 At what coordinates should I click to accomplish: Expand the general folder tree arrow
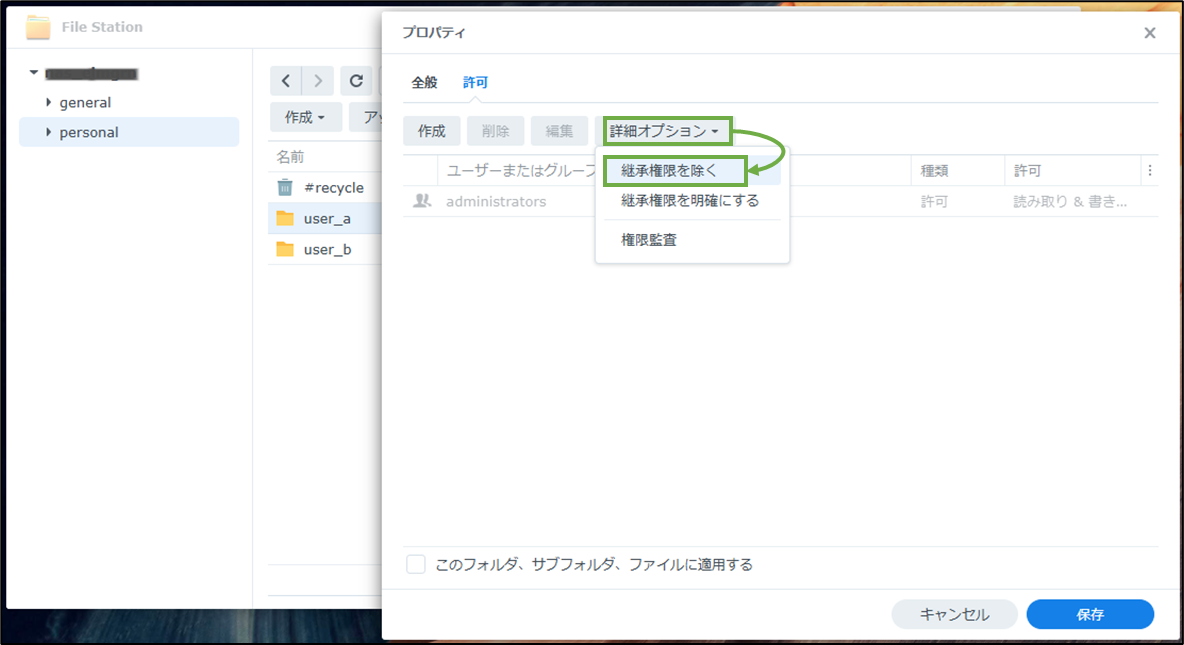pos(48,102)
